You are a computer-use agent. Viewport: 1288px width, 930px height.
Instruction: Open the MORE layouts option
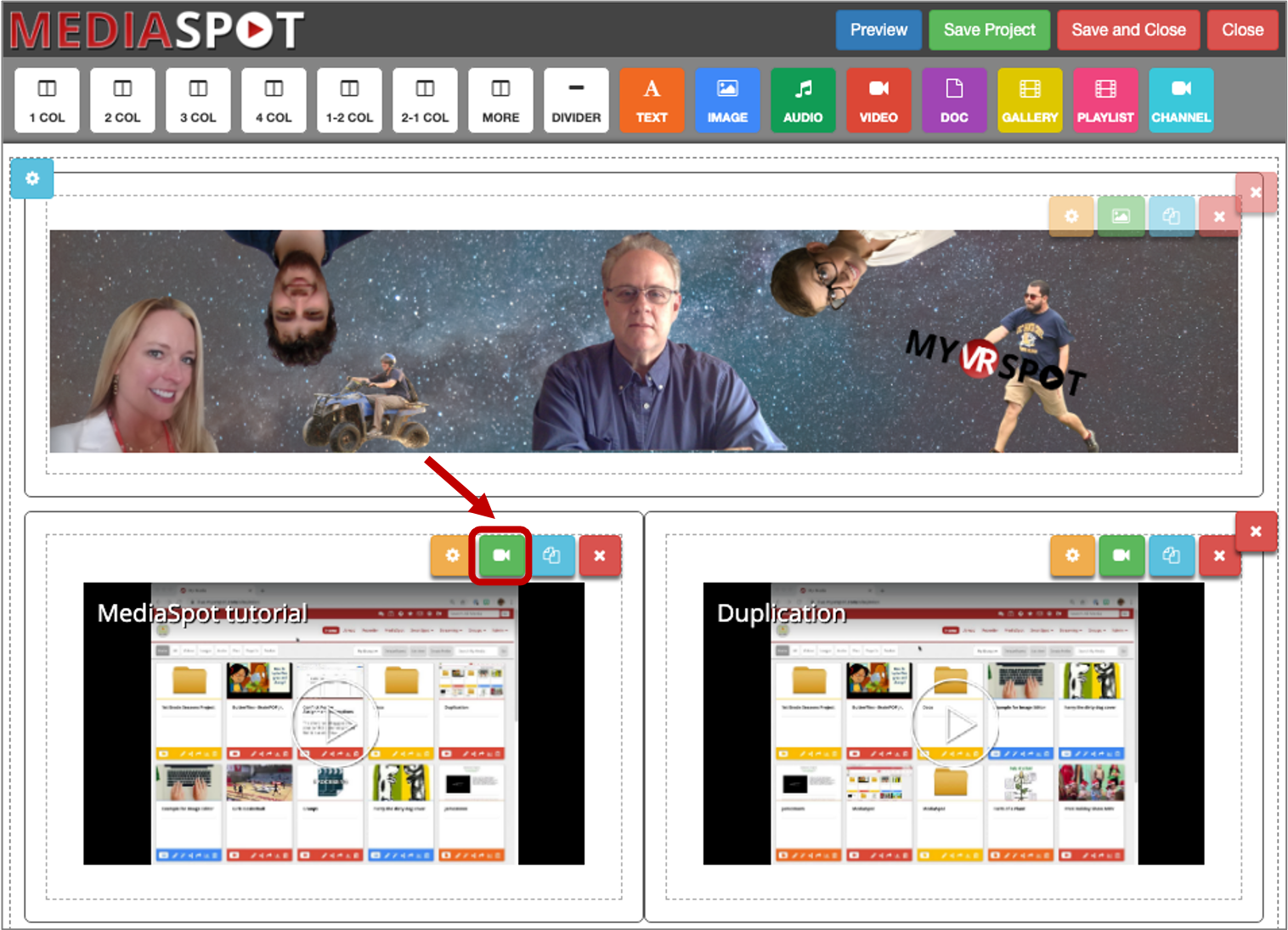(x=500, y=100)
